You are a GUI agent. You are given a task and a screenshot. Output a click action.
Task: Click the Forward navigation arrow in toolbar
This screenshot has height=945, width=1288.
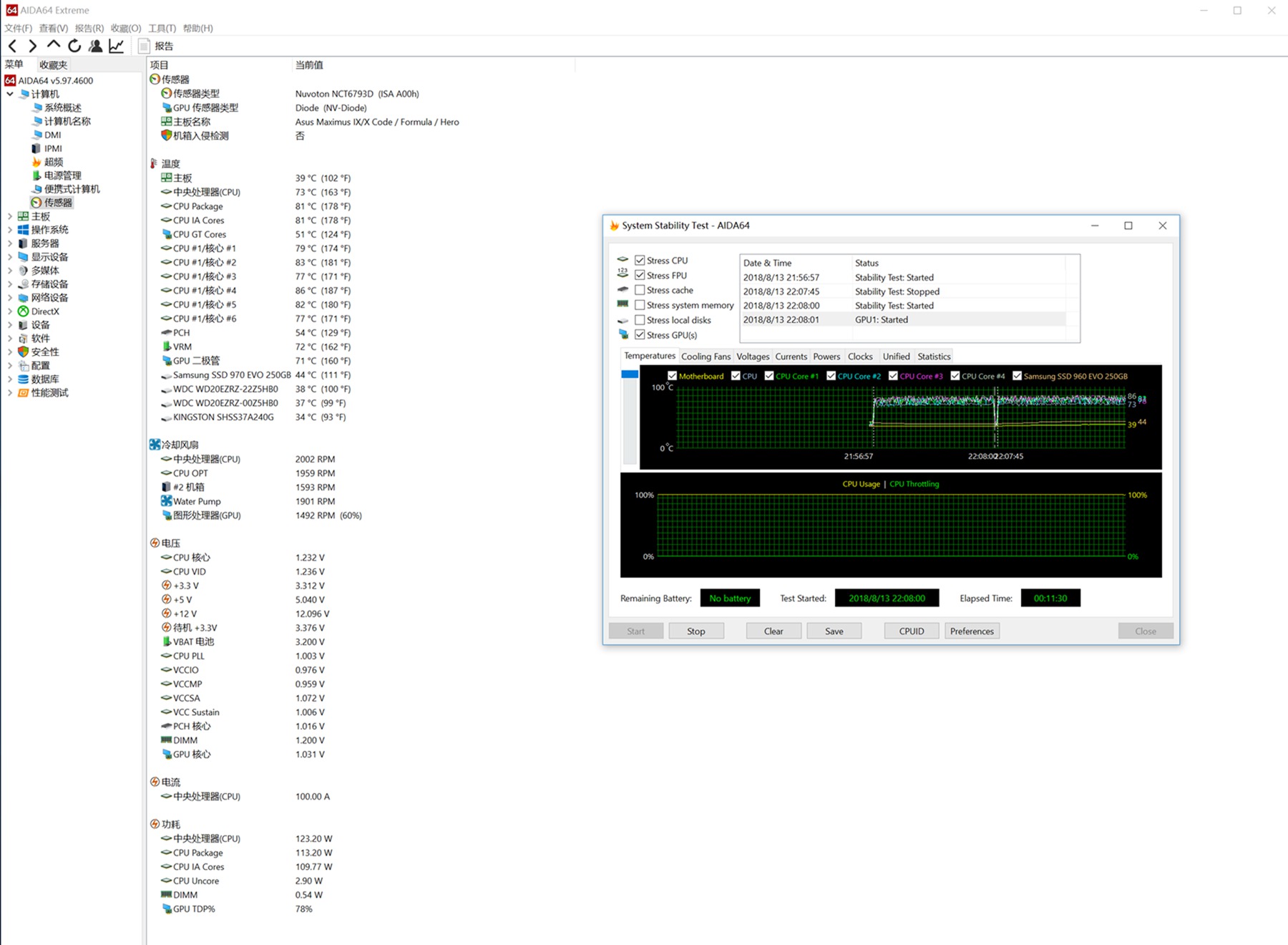point(32,46)
